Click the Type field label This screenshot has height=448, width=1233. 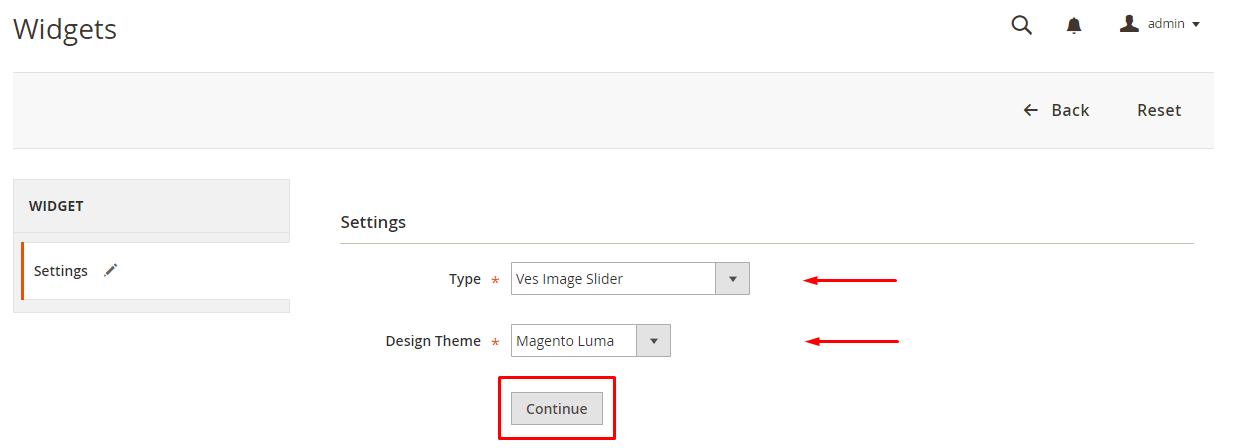[465, 279]
